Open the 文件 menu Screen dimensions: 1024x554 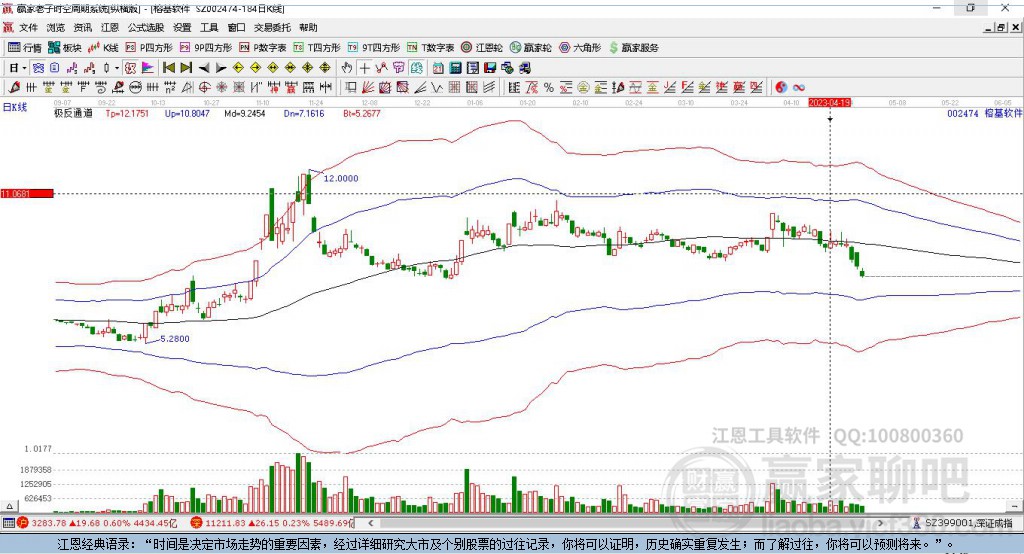[28, 27]
